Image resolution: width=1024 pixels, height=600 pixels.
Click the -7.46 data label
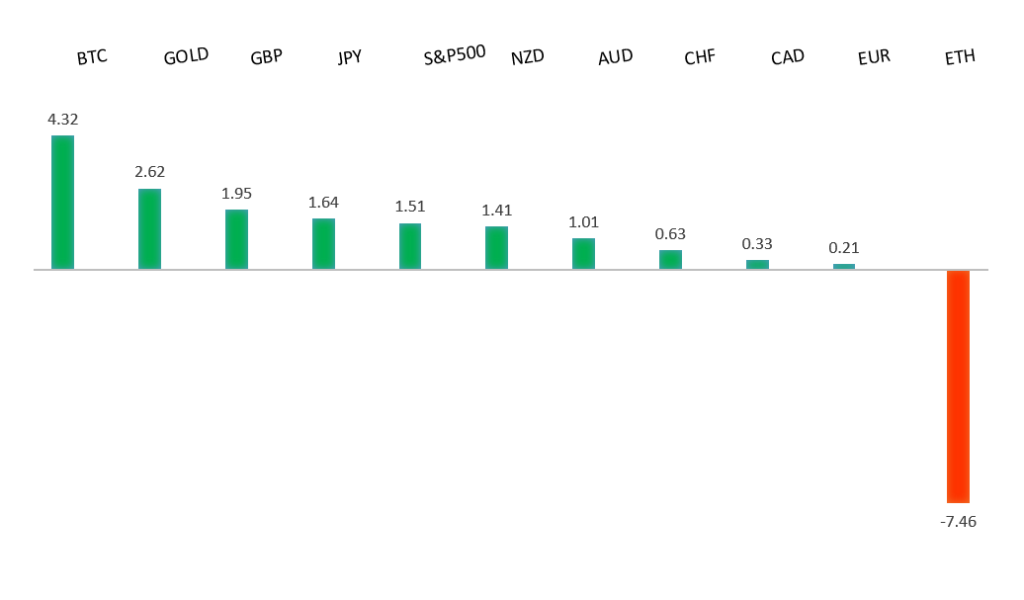tap(958, 521)
